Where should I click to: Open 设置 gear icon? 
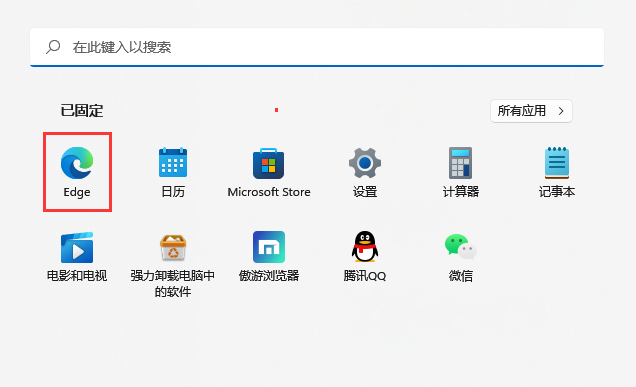pyautogui.click(x=365, y=163)
